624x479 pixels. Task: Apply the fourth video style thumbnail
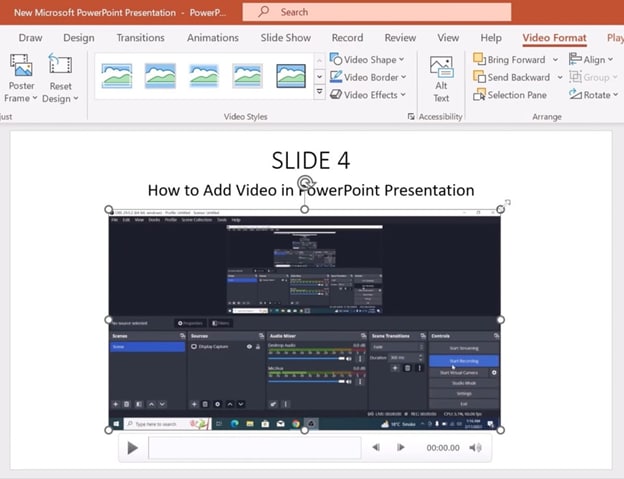point(247,76)
